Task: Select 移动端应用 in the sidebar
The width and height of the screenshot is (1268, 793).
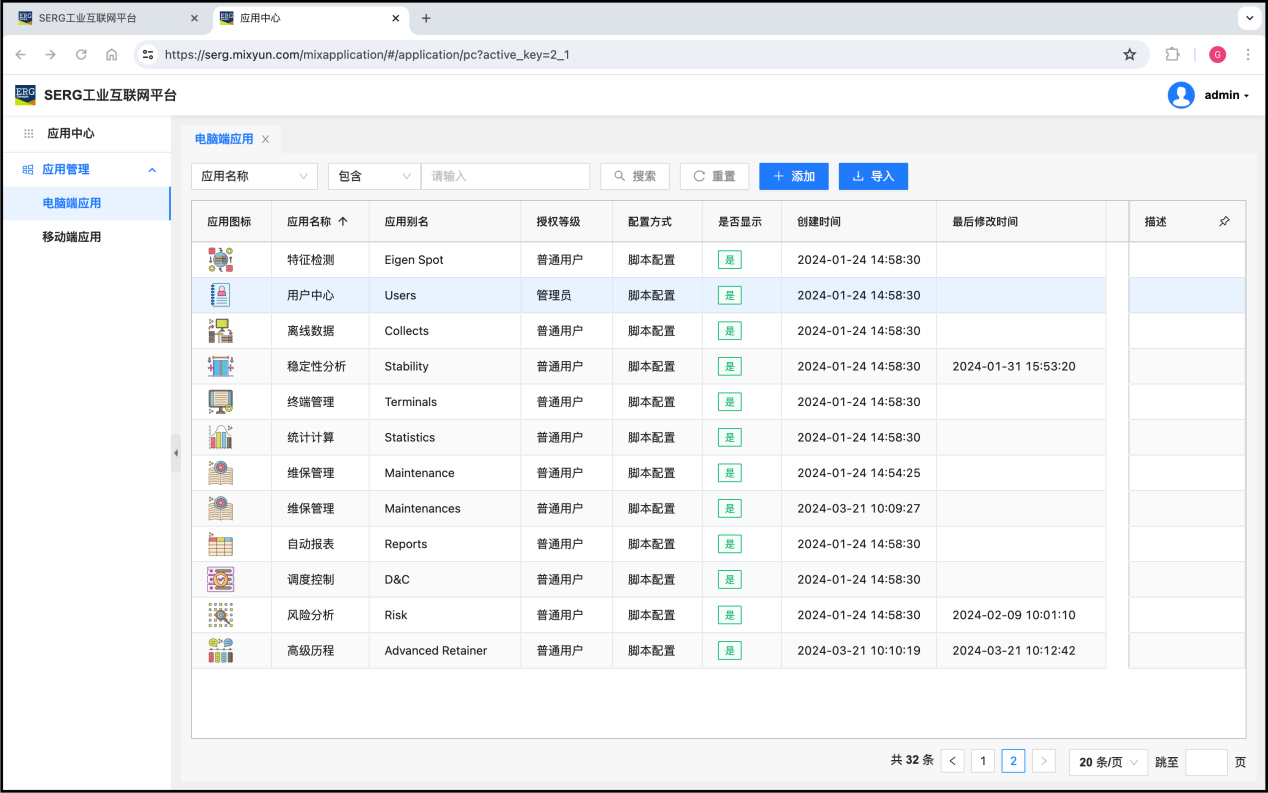Action: pyautogui.click(x=72, y=237)
